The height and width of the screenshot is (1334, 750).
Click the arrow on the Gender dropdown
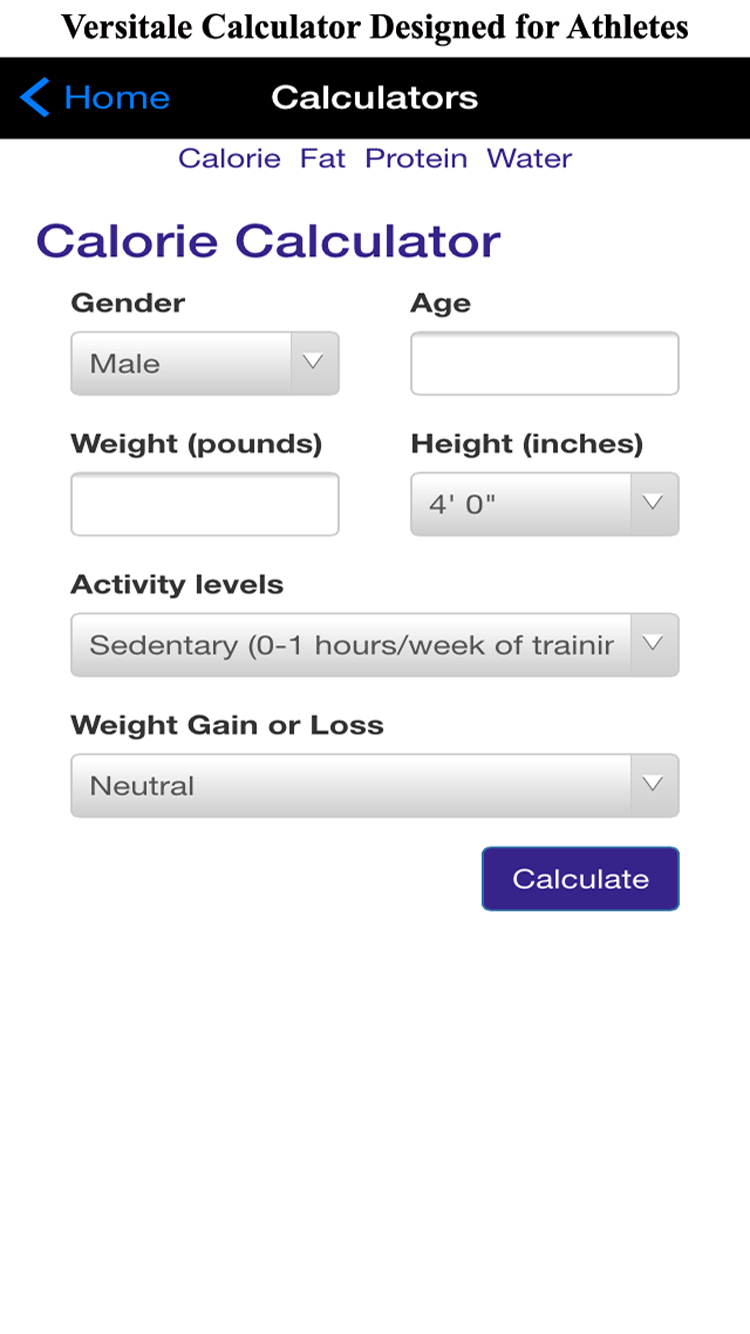(314, 363)
